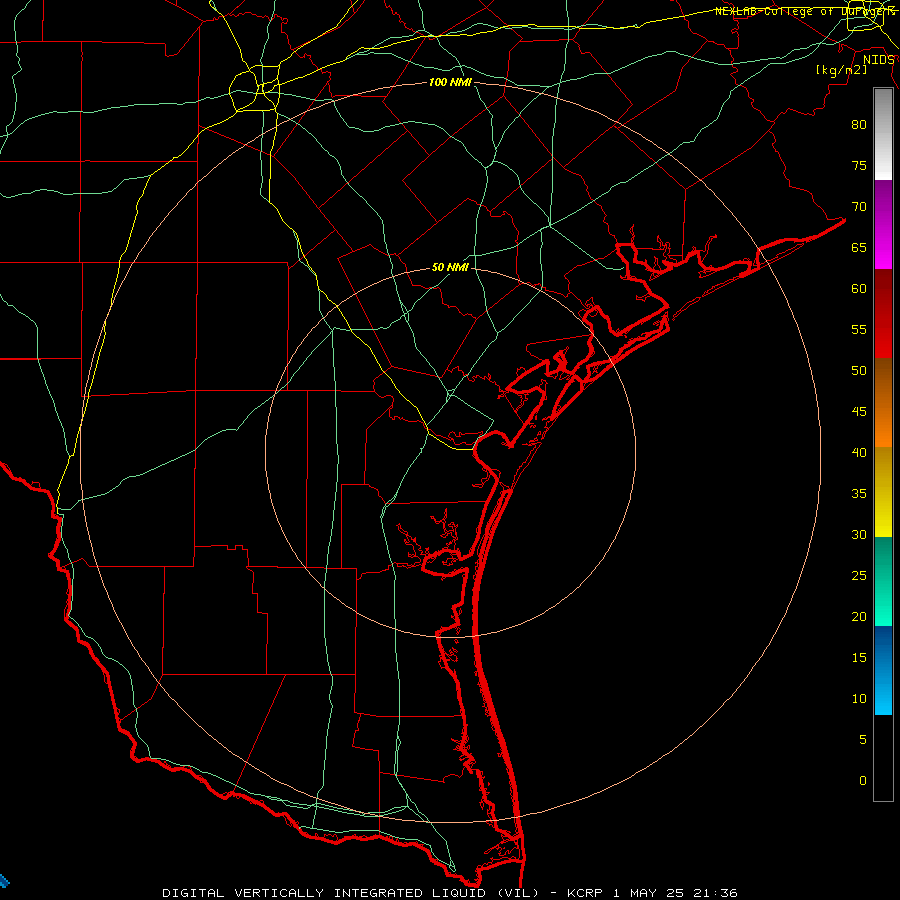Click the "20" value on the color scale
This screenshot has height=900, width=900.
click(859, 616)
